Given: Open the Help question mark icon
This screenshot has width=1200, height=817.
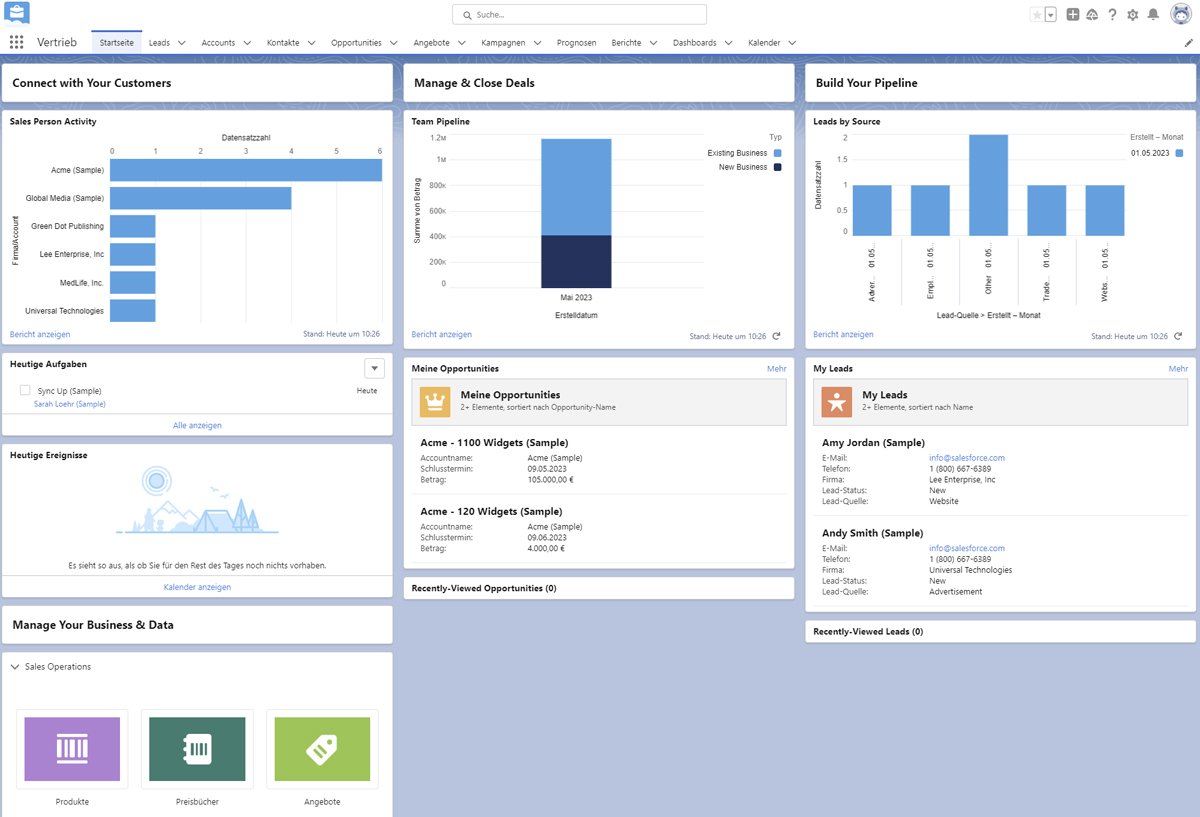Looking at the screenshot, I should (1112, 14).
